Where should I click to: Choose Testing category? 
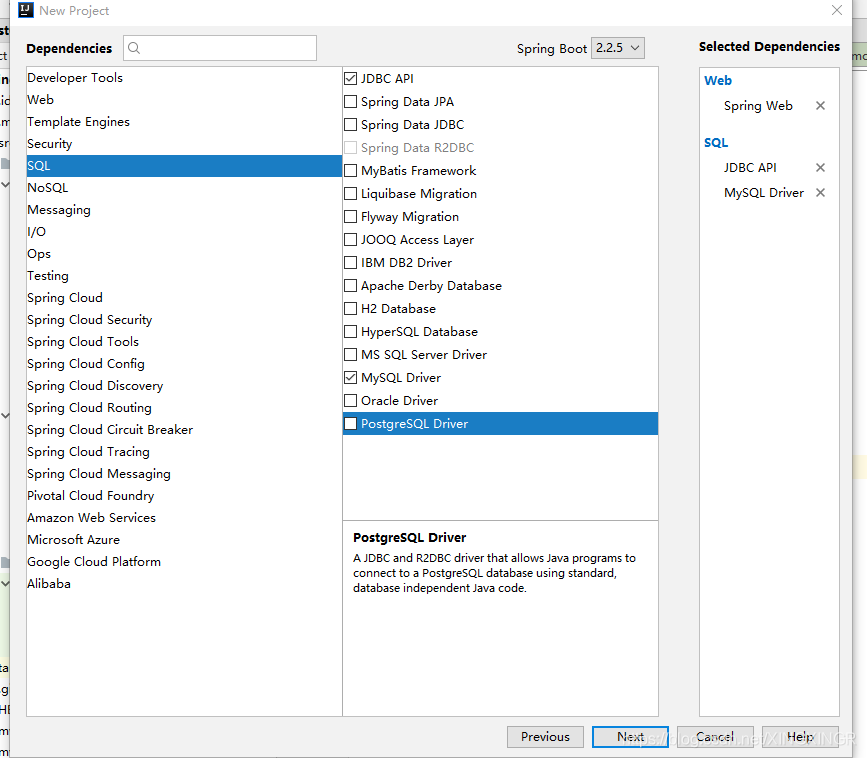[184, 276]
